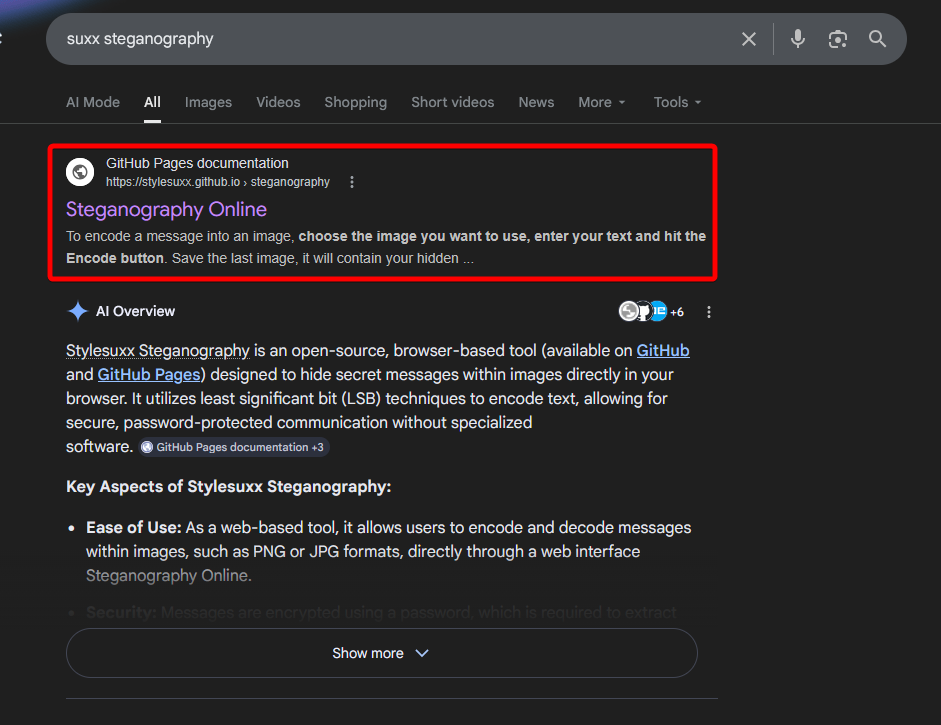Expand the Tools dropdown
Screen dimensions: 941x725
[678, 102]
